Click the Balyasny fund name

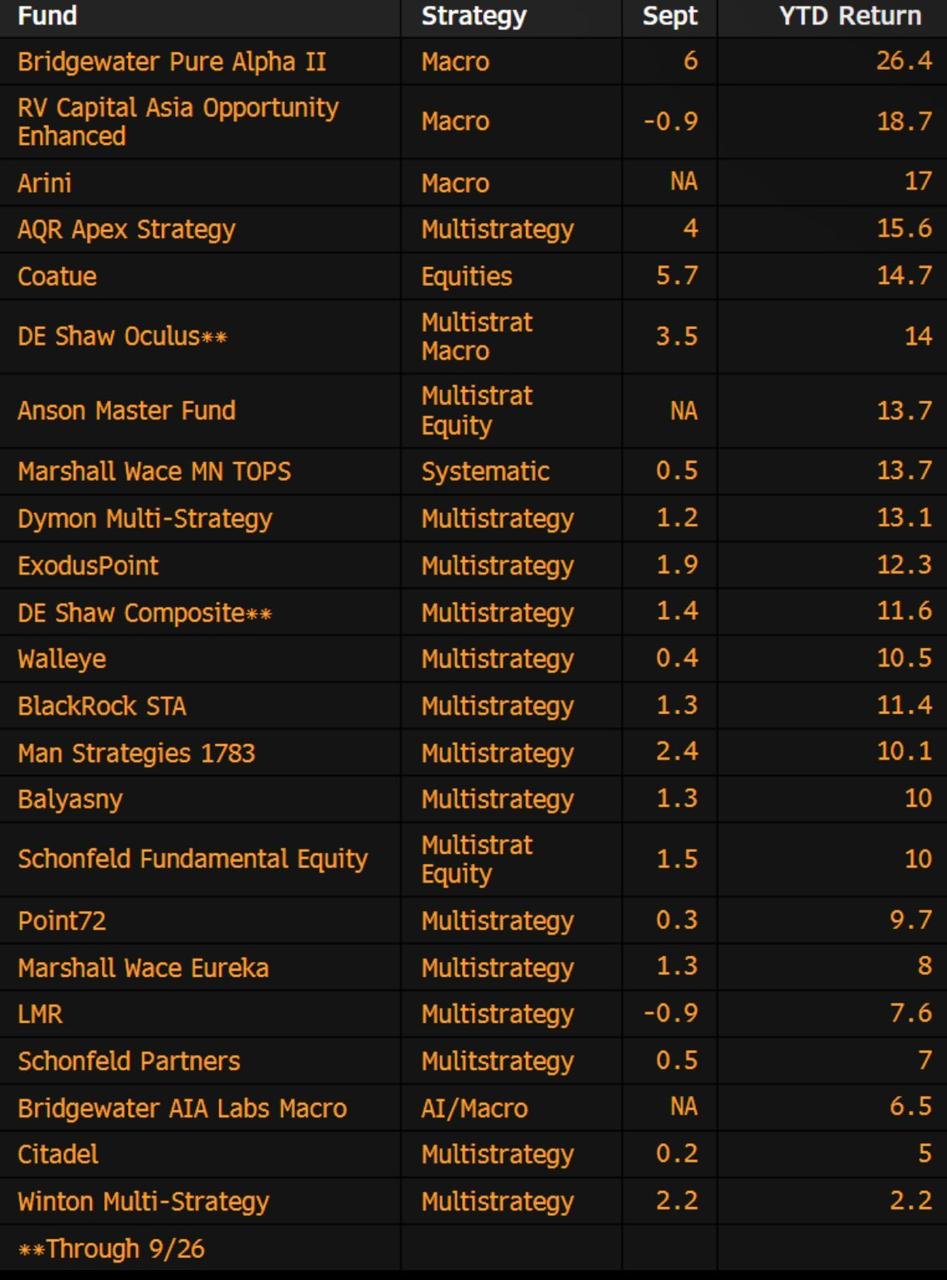click(70, 800)
